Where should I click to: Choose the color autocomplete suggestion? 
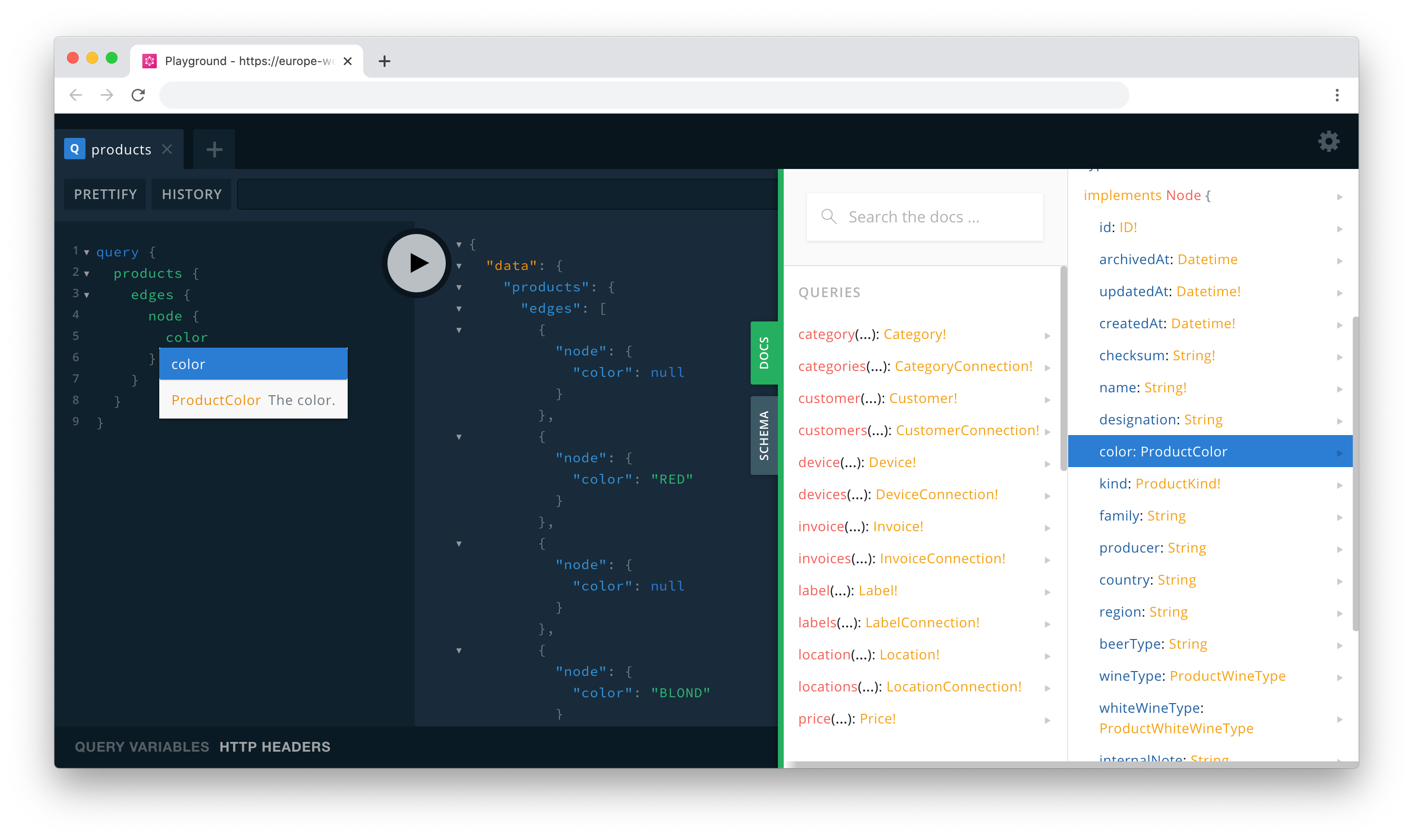coord(253,364)
